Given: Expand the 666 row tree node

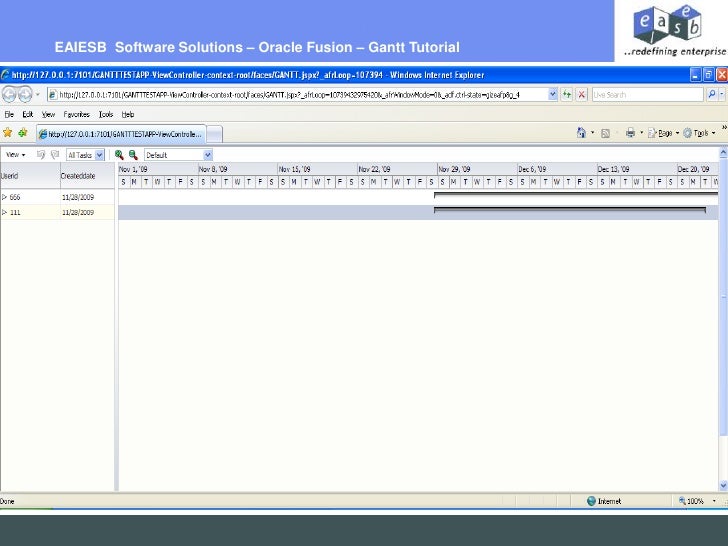Looking at the screenshot, I should [x=5, y=197].
